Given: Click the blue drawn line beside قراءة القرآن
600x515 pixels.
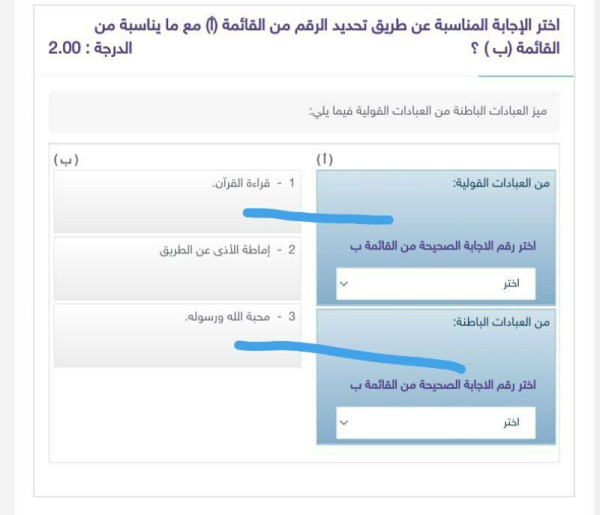Looking at the screenshot, I should coord(320,217).
